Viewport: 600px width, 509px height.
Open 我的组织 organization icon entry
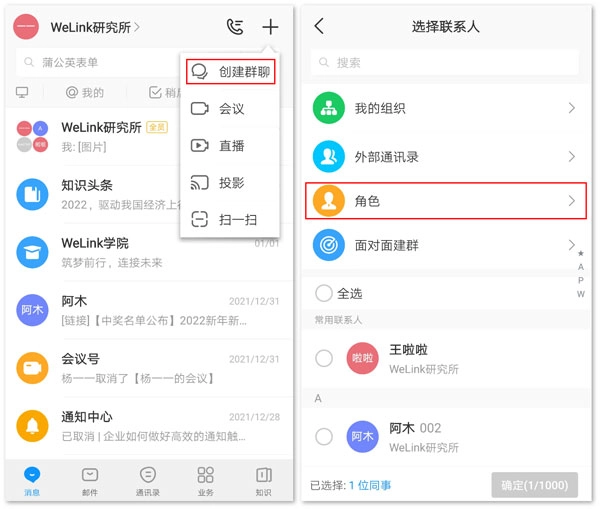click(x=327, y=108)
